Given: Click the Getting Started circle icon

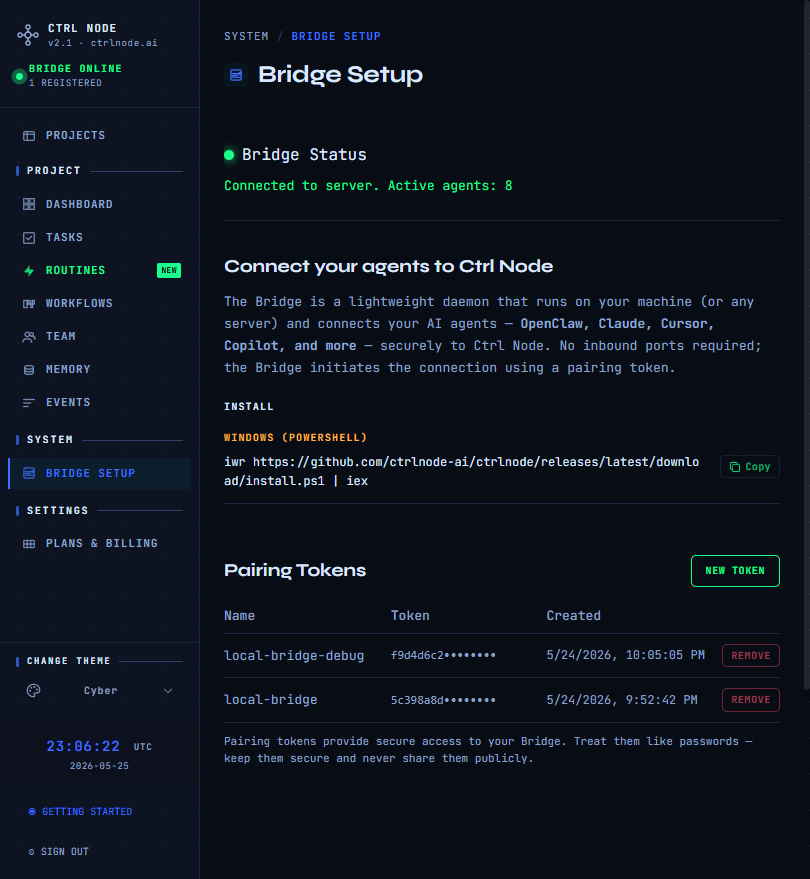Looking at the screenshot, I should 32,812.
